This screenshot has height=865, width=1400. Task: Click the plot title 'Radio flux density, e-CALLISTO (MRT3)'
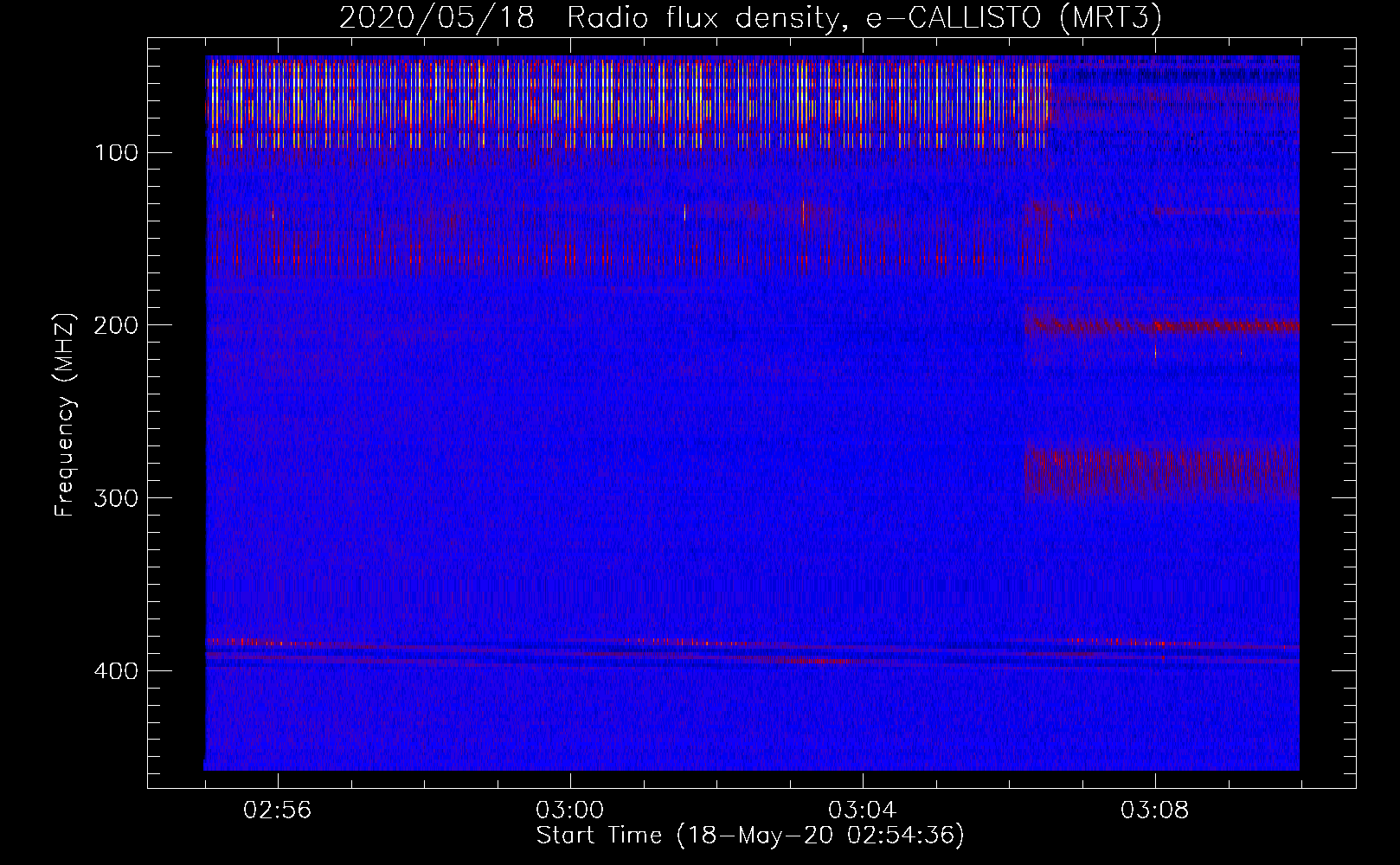click(x=864, y=18)
